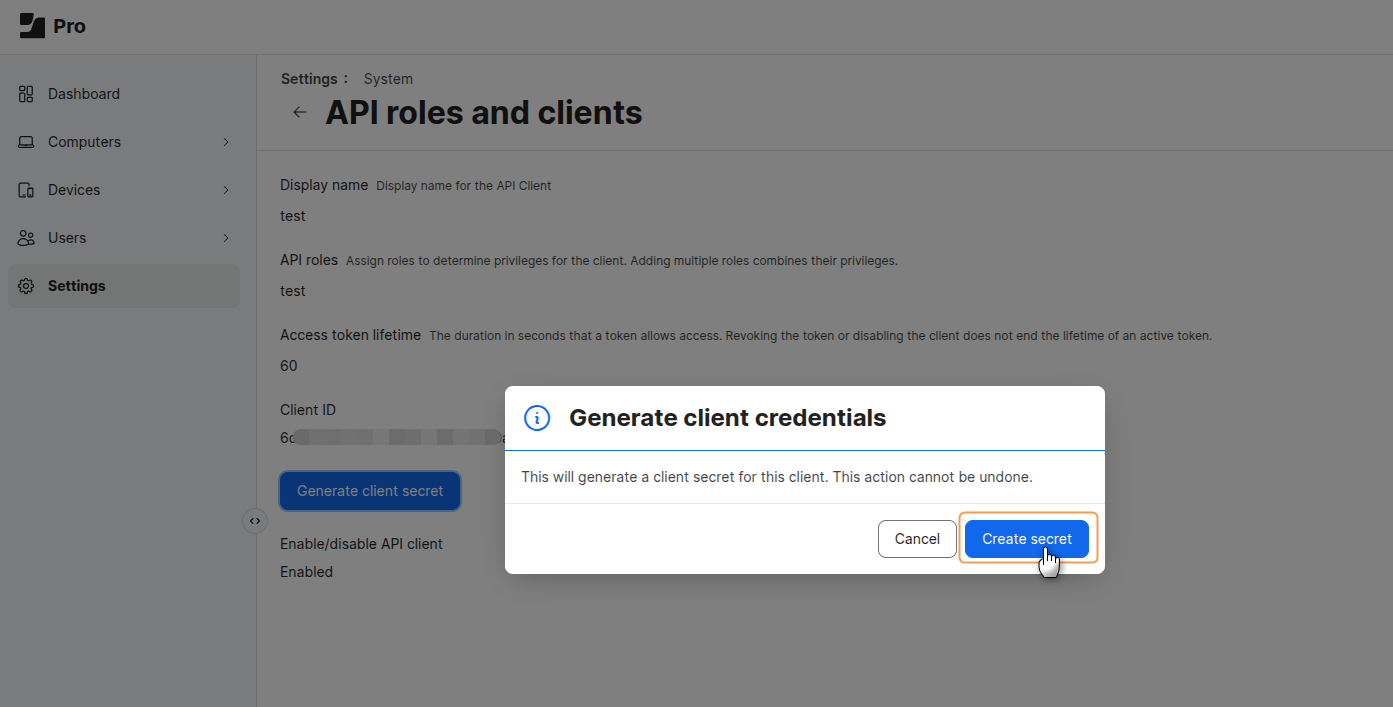Expand the Users submenu chevron

click(226, 238)
